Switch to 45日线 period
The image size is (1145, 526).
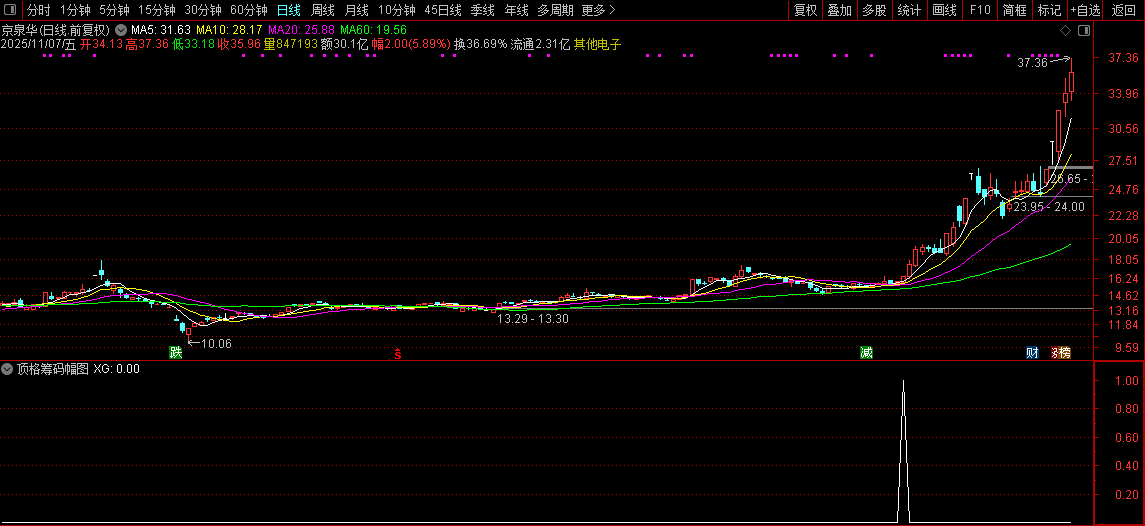click(443, 10)
